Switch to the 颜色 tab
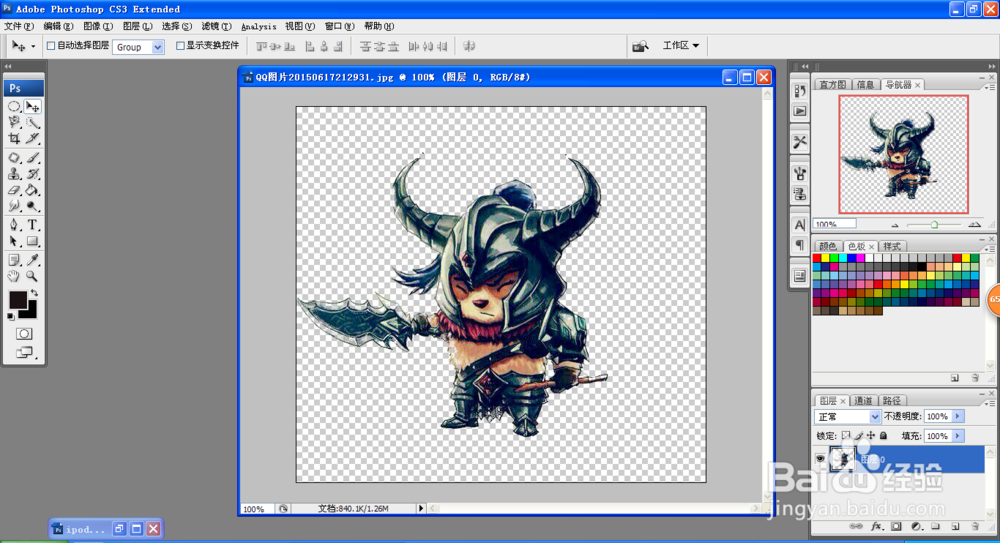The image size is (1000, 543). coord(828,246)
